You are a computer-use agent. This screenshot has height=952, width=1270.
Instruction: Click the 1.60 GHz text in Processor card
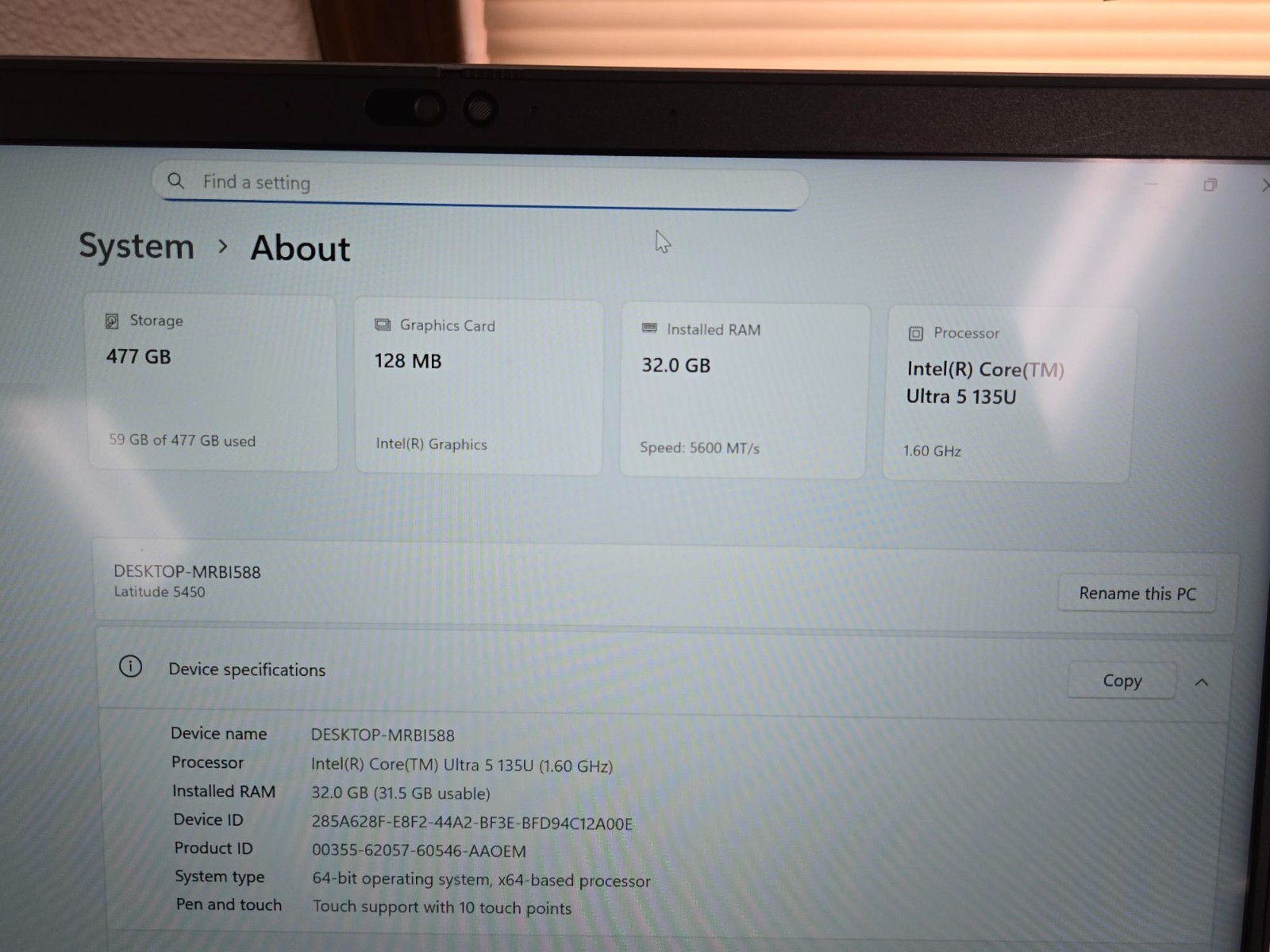(x=932, y=451)
